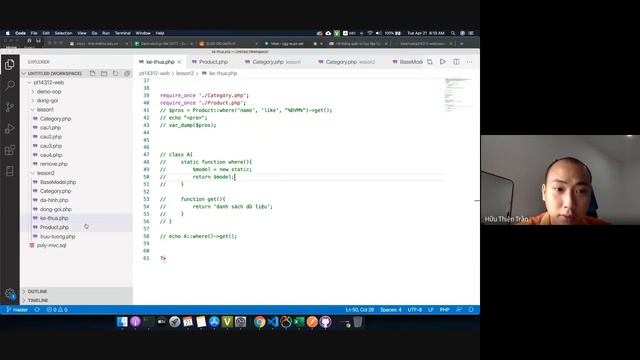
Task: Click the LF end-of-line indicator
Action: click(x=431, y=310)
